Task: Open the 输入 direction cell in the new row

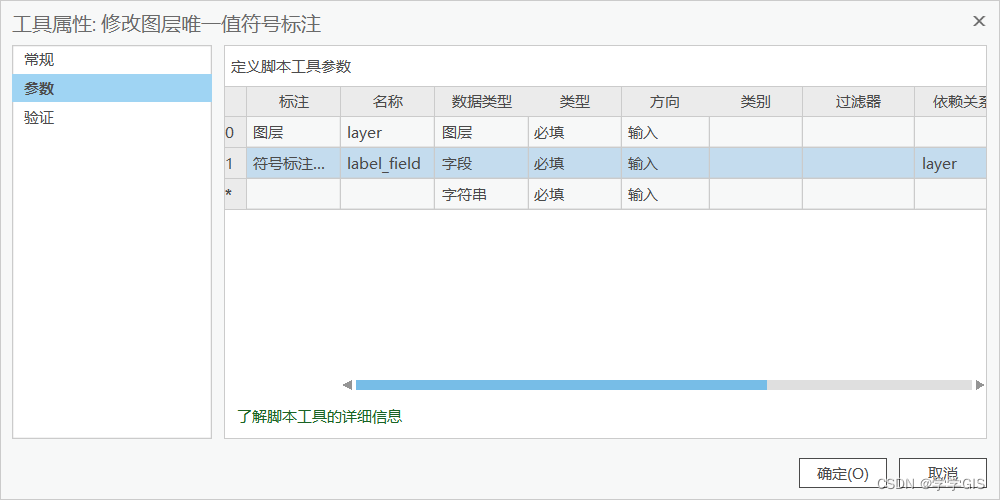Action: [x=665, y=194]
